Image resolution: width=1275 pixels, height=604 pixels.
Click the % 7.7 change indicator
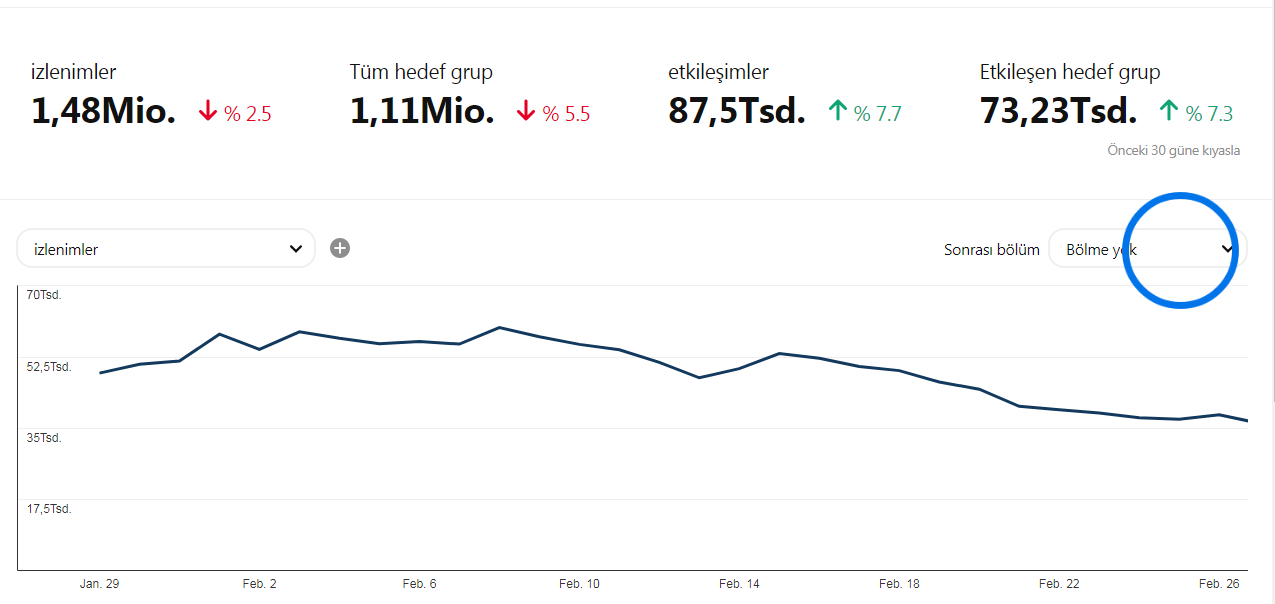[878, 114]
